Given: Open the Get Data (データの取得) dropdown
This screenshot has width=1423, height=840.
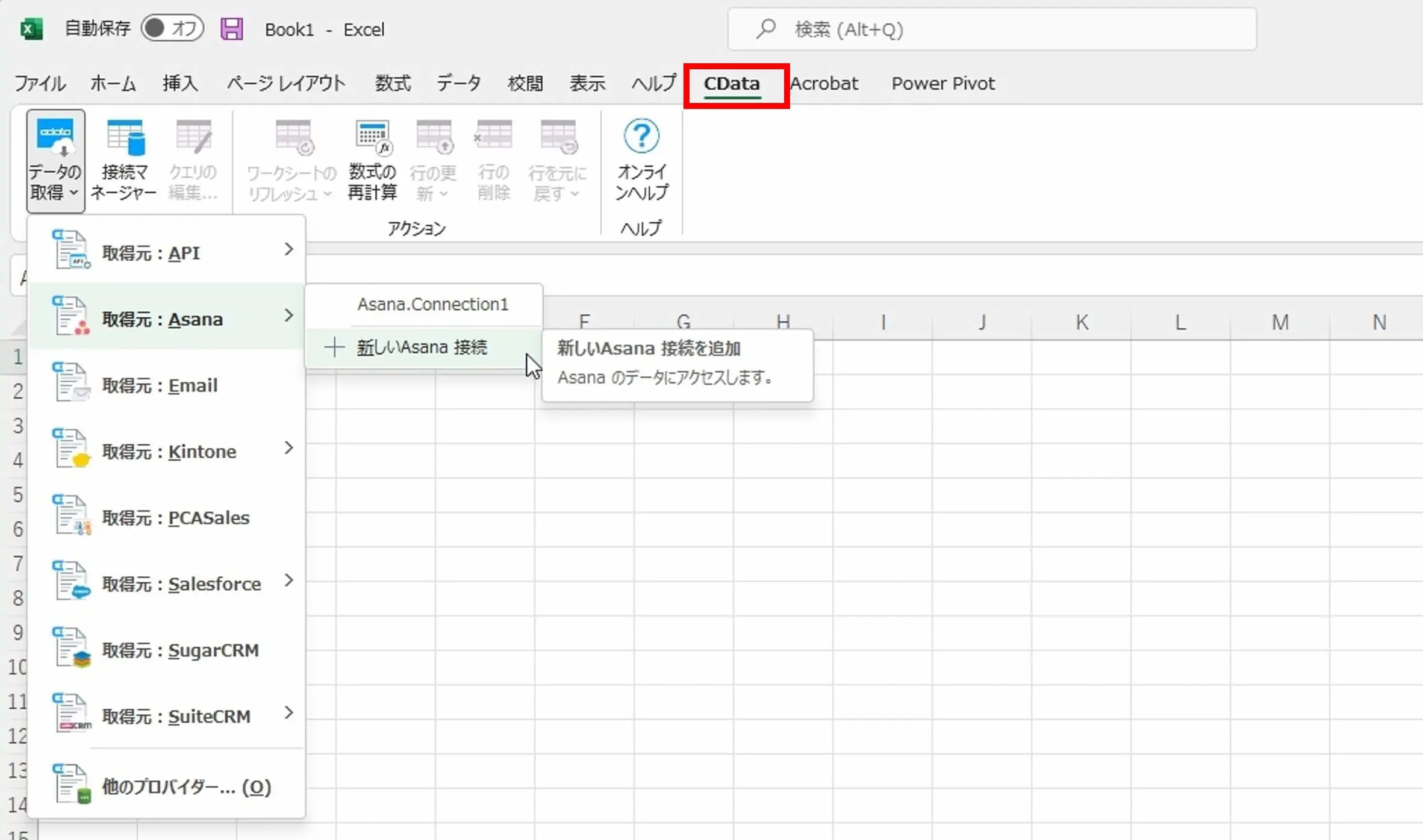Looking at the screenshot, I should click(55, 160).
